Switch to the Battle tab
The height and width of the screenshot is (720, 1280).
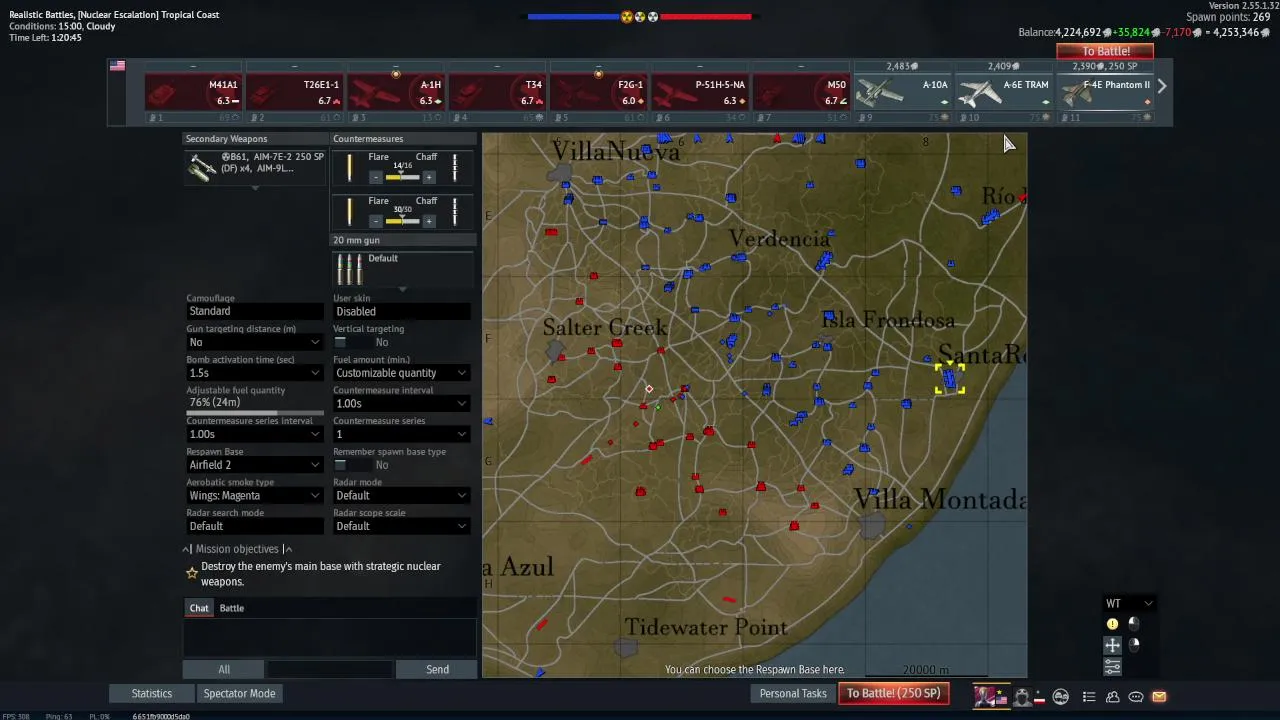pos(231,608)
